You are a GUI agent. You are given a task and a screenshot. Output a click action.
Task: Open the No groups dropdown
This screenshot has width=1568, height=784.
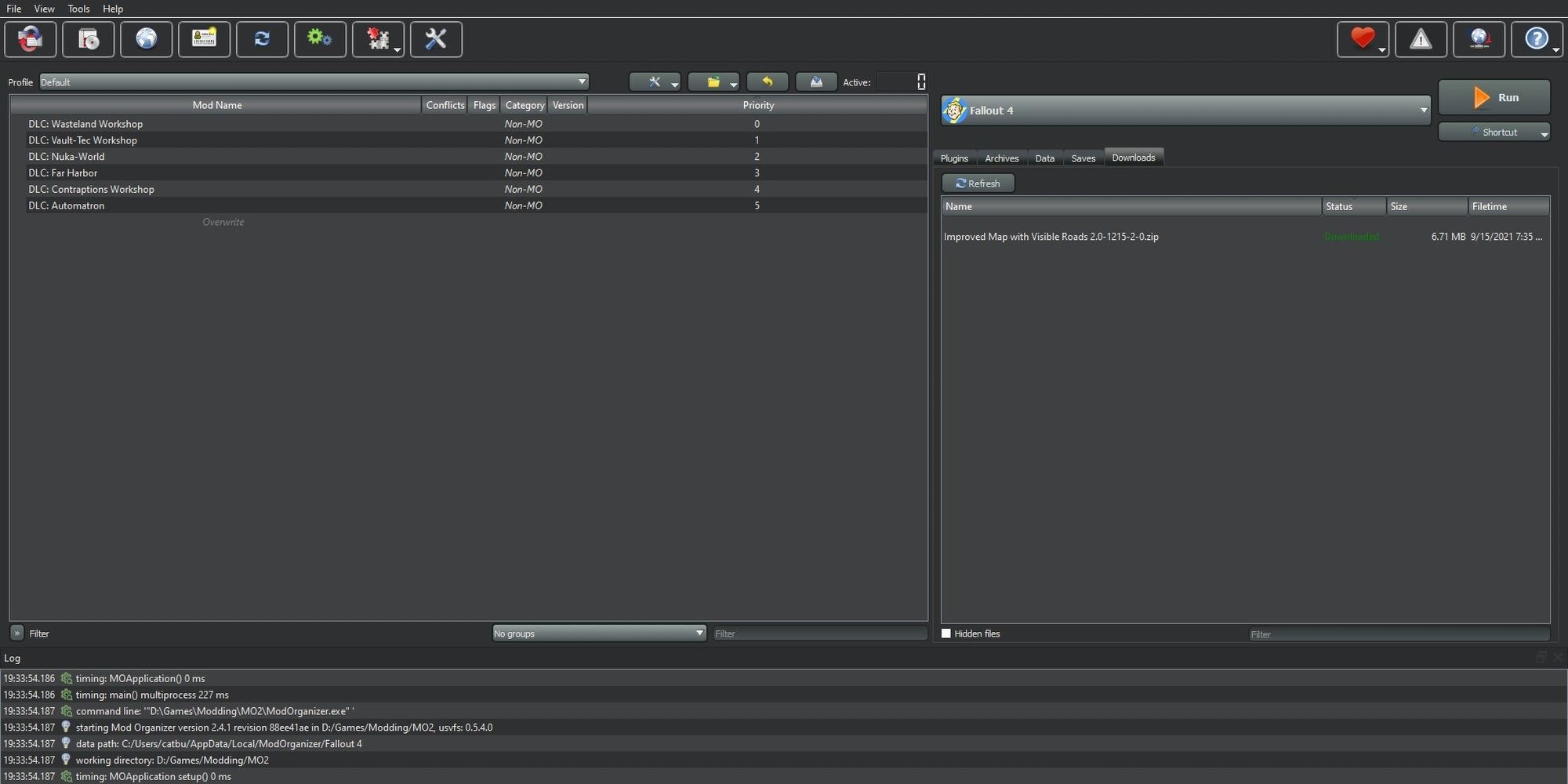599,633
